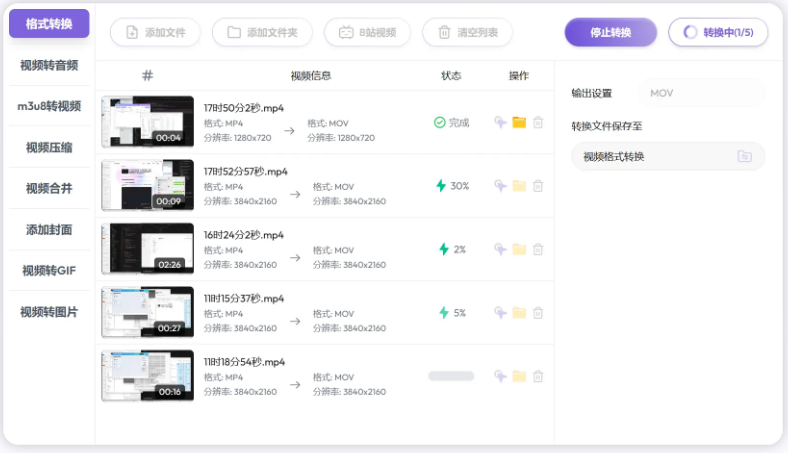Delete 17时52分57秒.mp4 with trash icon

click(538, 186)
